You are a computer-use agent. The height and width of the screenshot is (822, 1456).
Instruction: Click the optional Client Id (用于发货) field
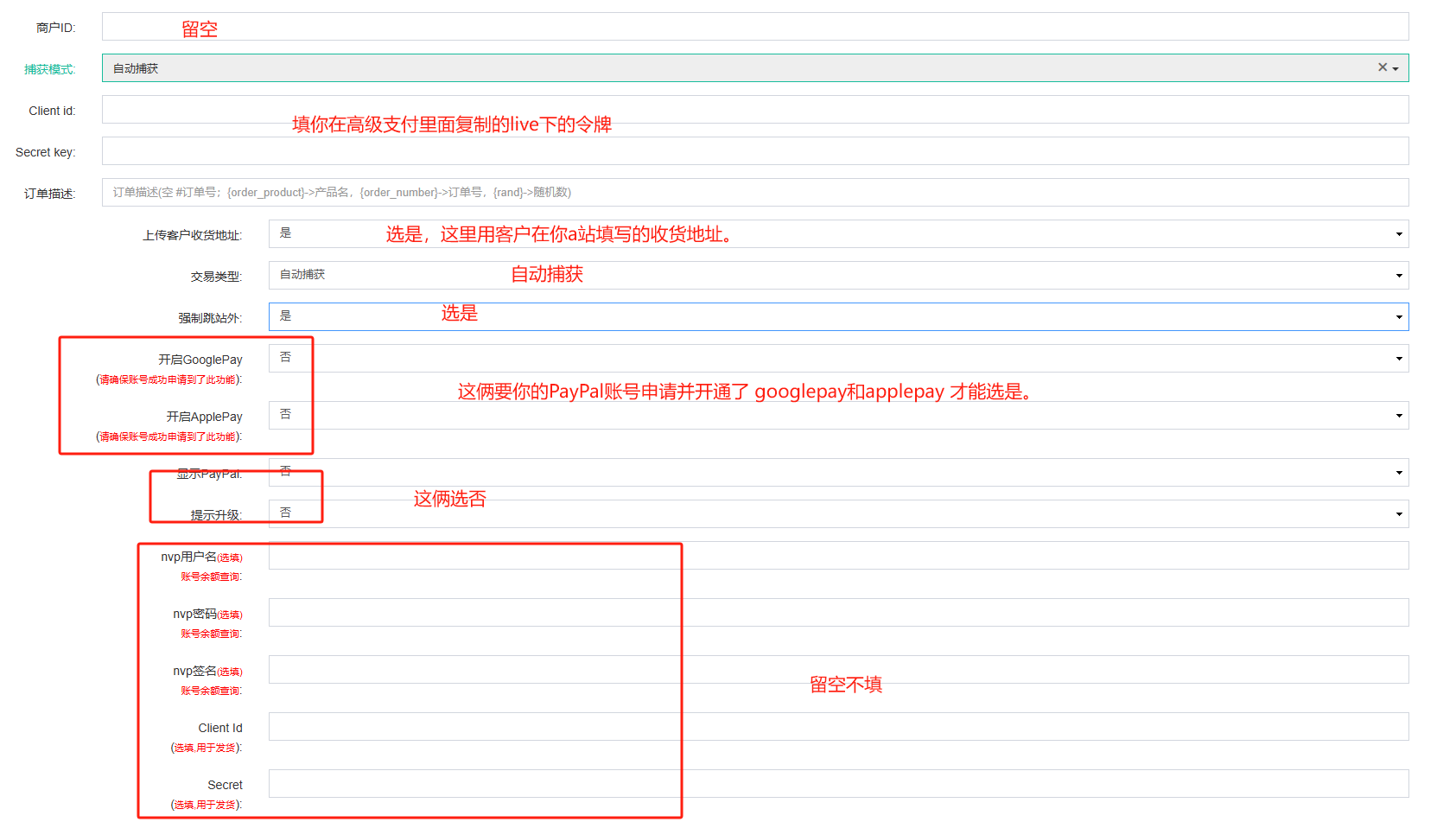838,727
